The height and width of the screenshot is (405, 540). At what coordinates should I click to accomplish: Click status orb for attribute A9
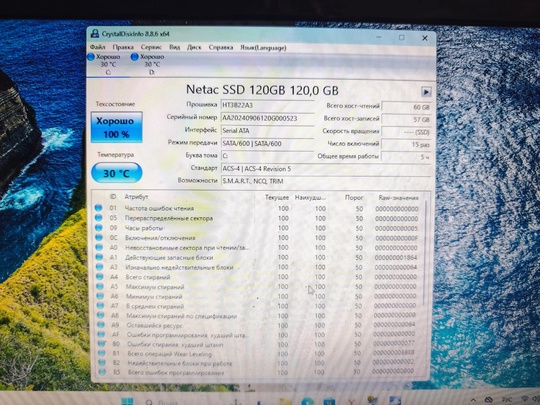point(101,325)
